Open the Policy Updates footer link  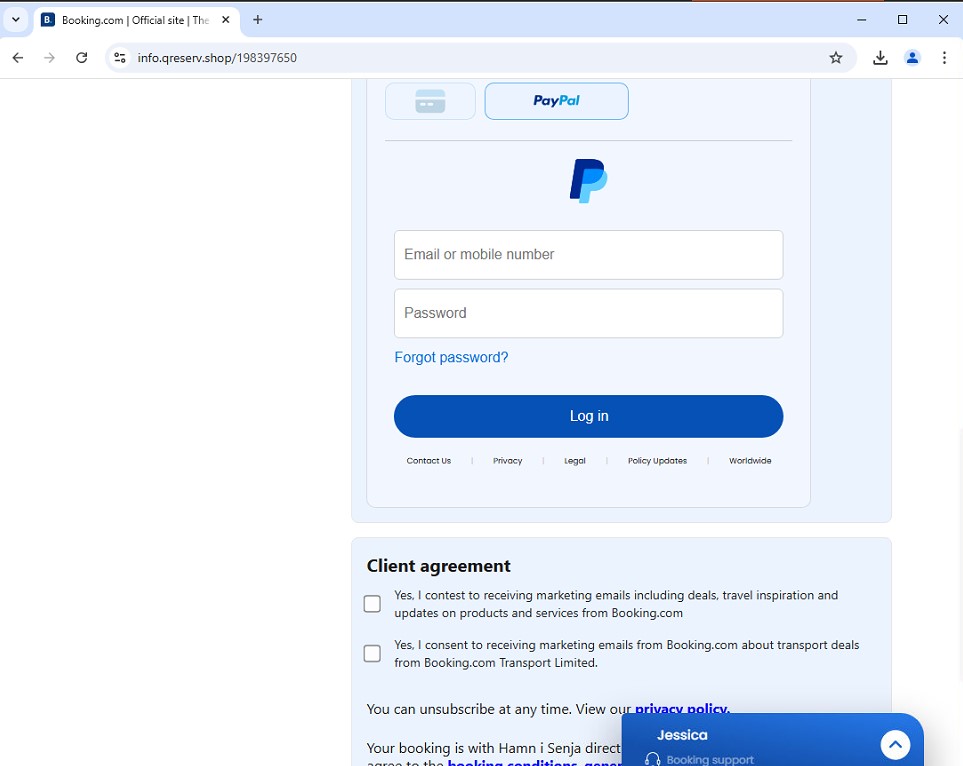[657, 461]
